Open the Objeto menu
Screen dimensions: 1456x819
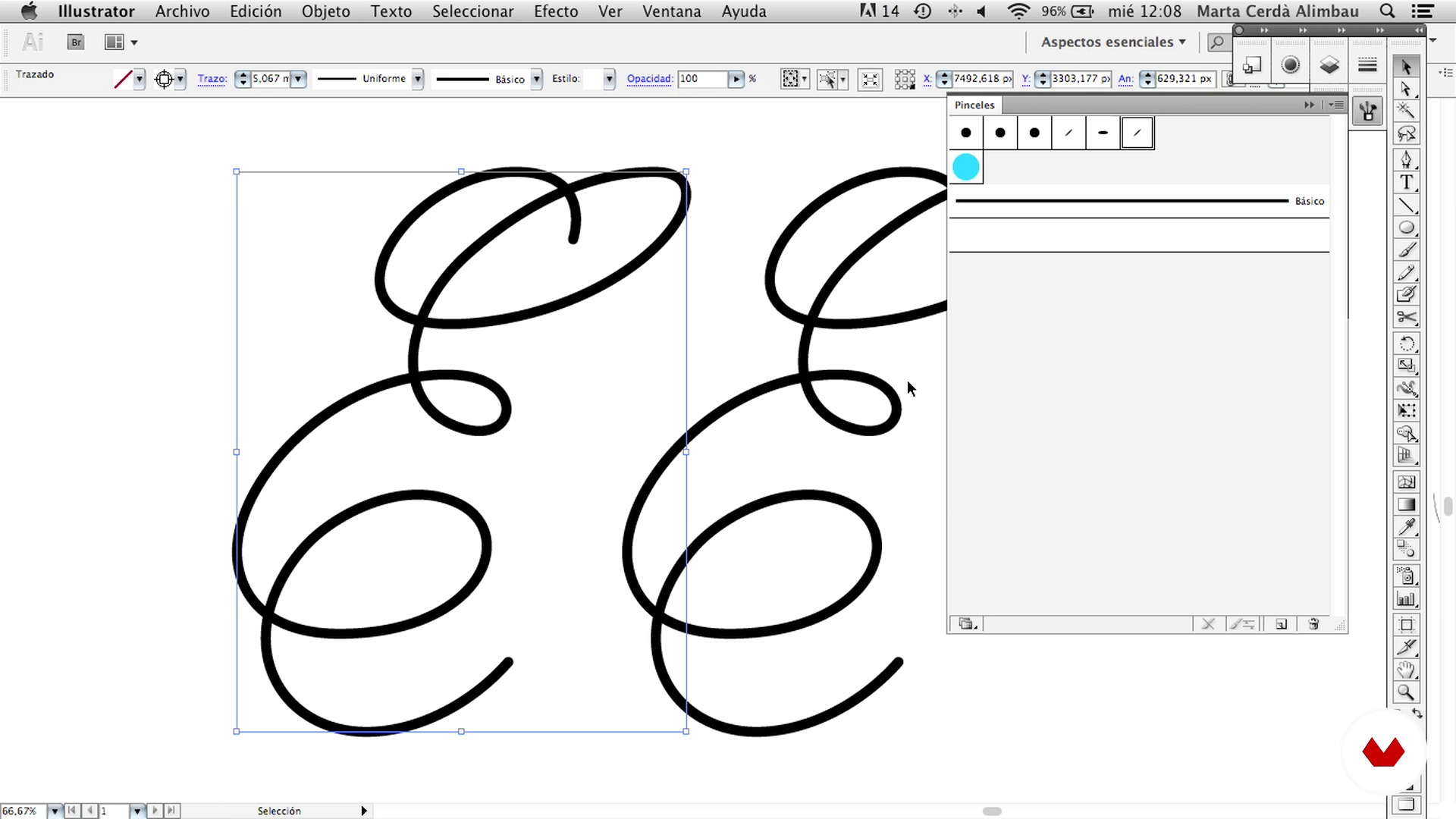326,11
